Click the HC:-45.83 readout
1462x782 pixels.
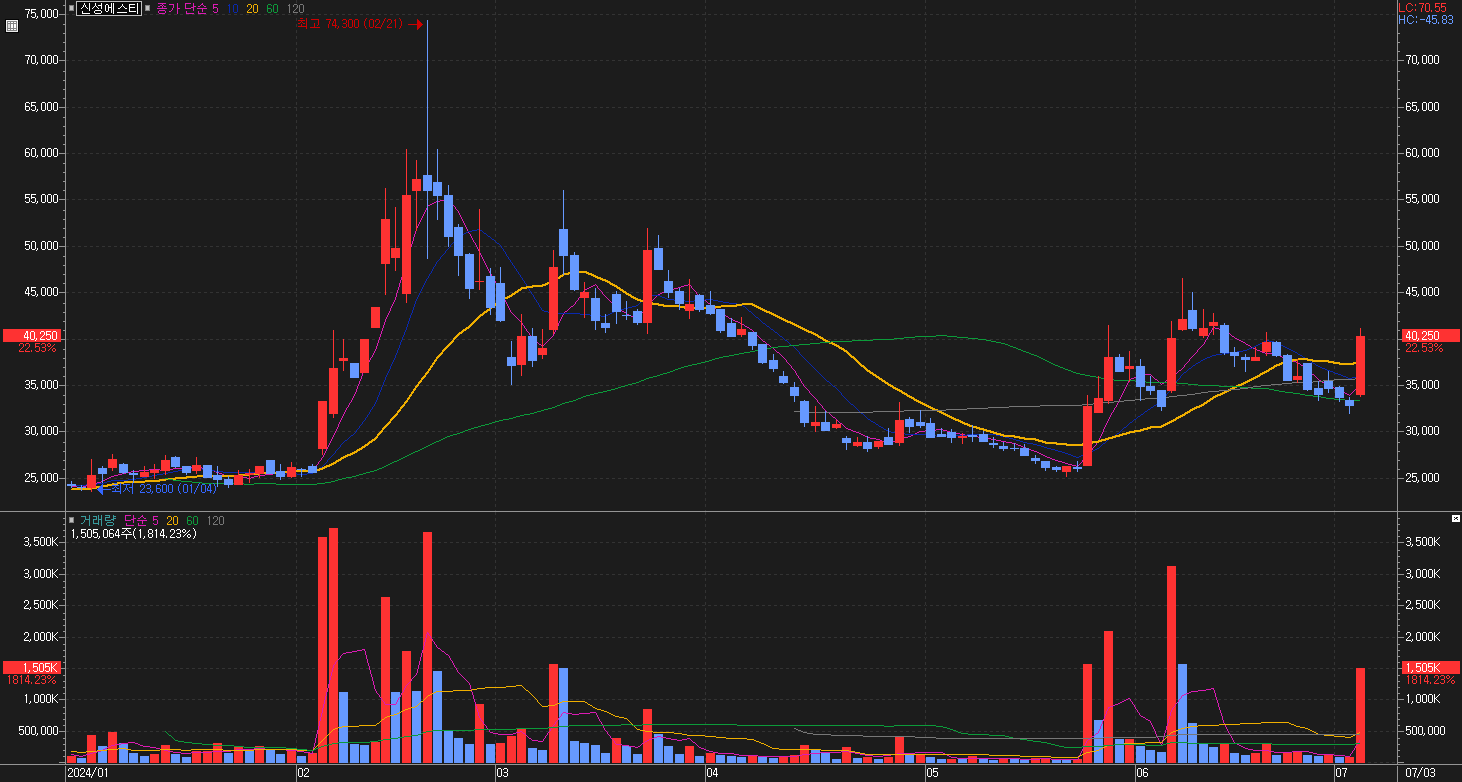click(x=1426, y=20)
